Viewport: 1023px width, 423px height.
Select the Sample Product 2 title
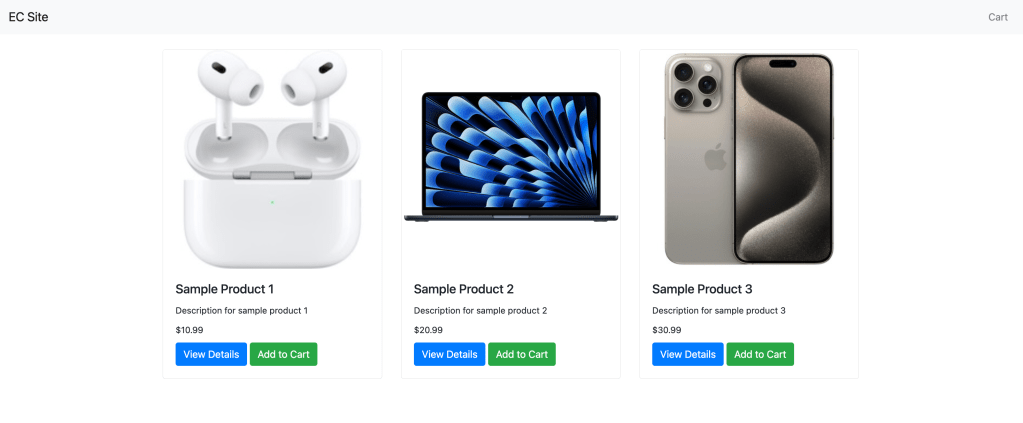coord(464,289)
